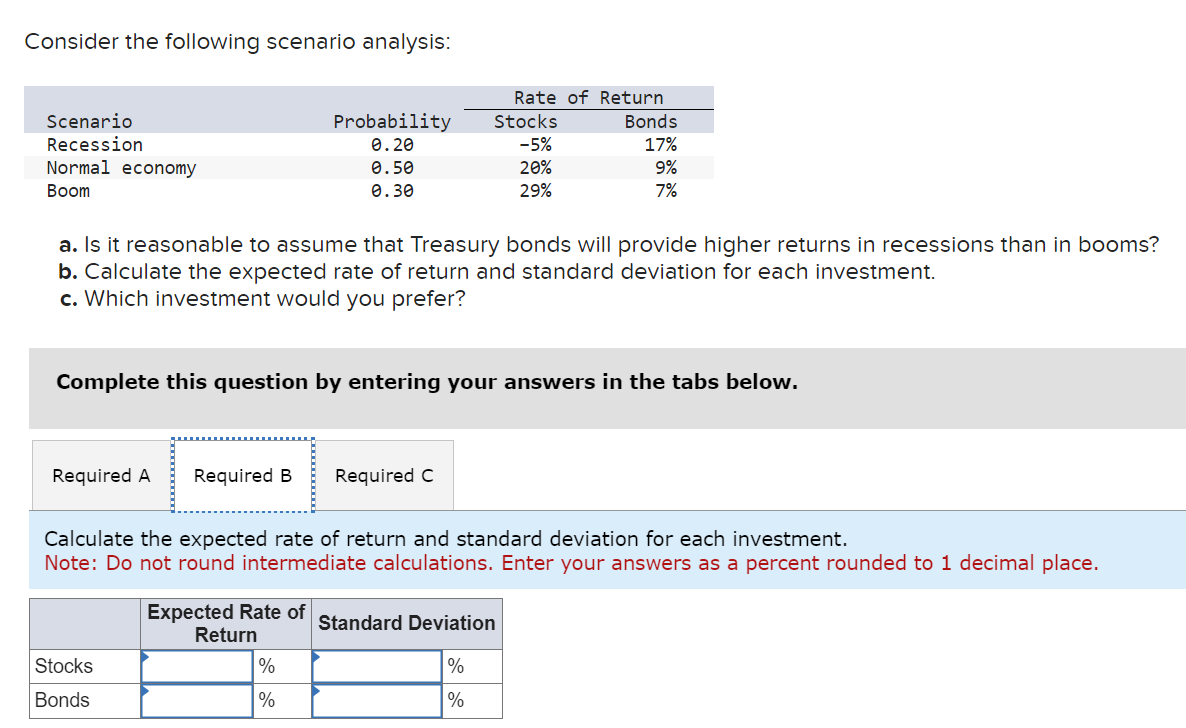Click the Standard Deviation column header

click(x=405, y=623)
